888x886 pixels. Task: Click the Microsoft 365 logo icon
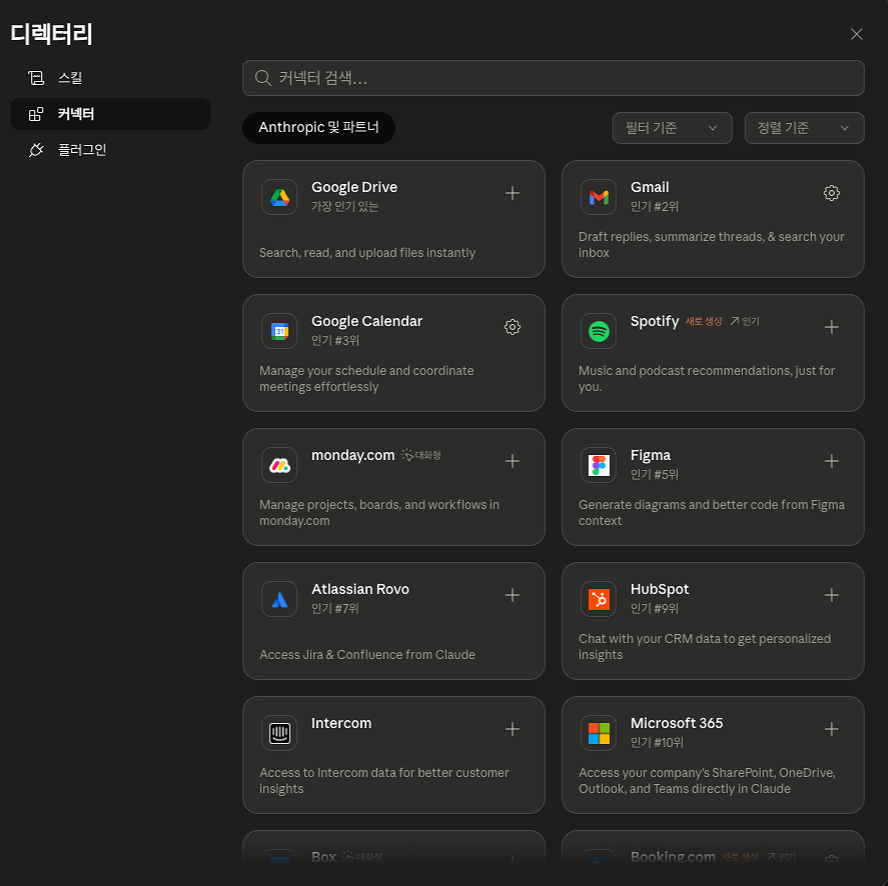click(598, 733)
